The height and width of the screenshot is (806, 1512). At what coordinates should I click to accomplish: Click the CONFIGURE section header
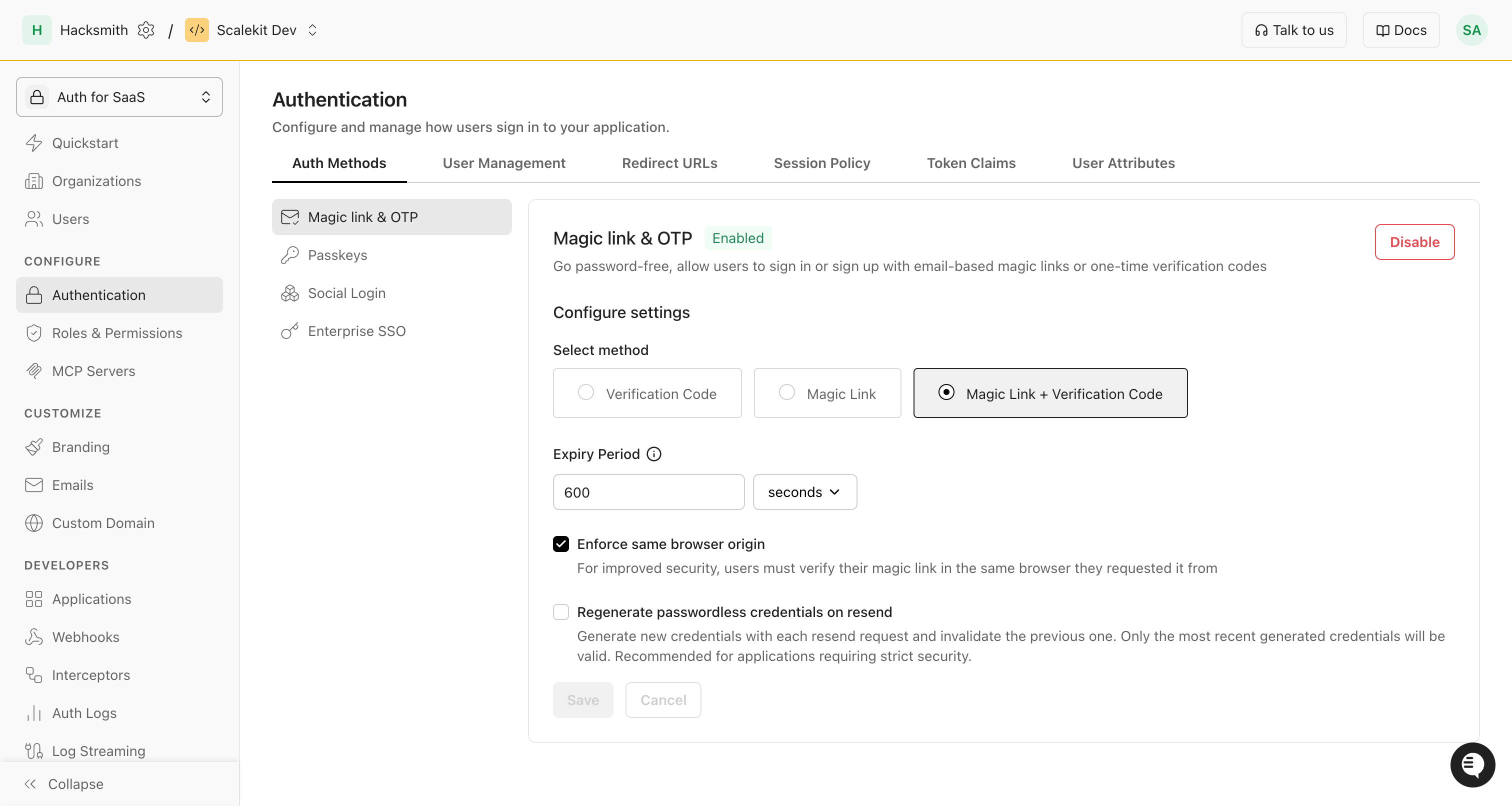pyautogui.click(x=62, y=261)
